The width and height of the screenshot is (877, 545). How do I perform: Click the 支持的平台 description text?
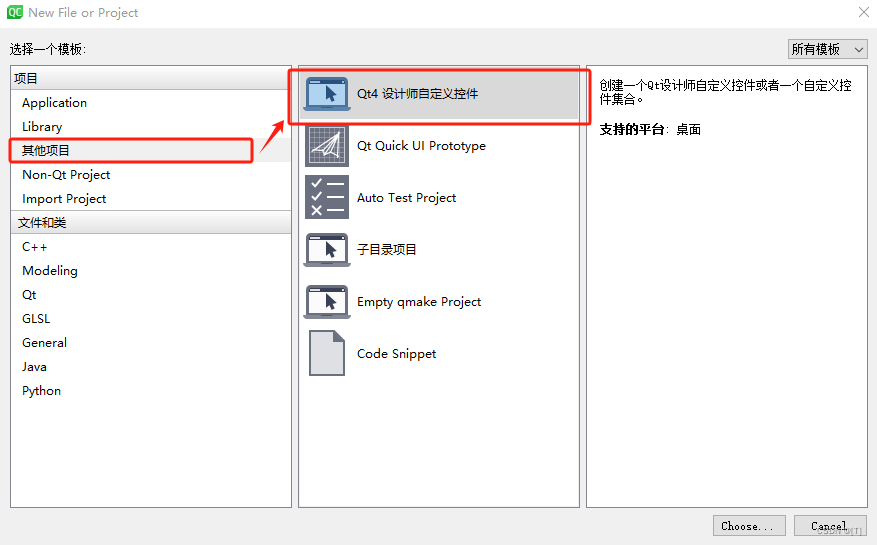(x=650, y=130)
